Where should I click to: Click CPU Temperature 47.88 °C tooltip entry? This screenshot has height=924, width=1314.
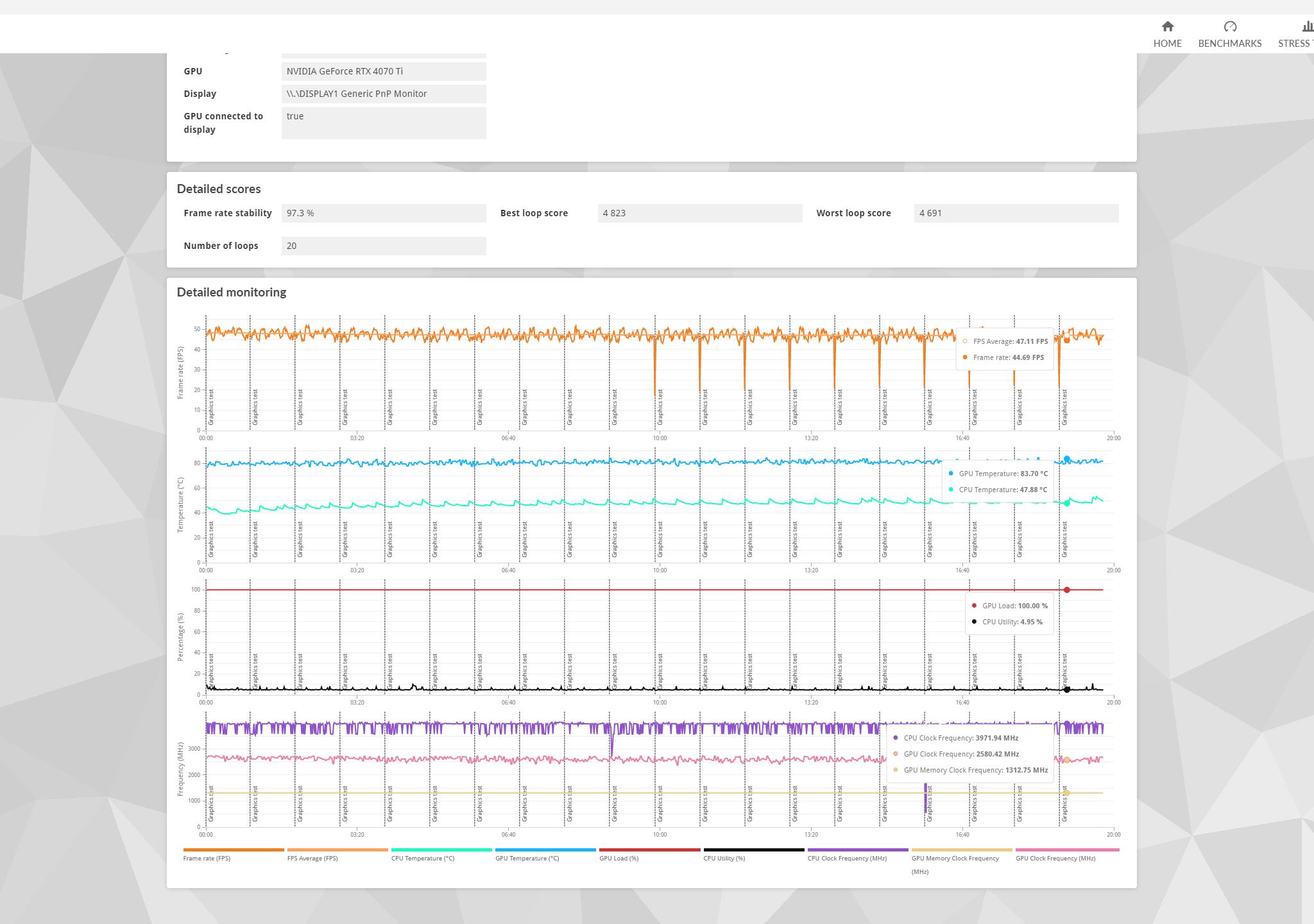click(x=998, y=490)
